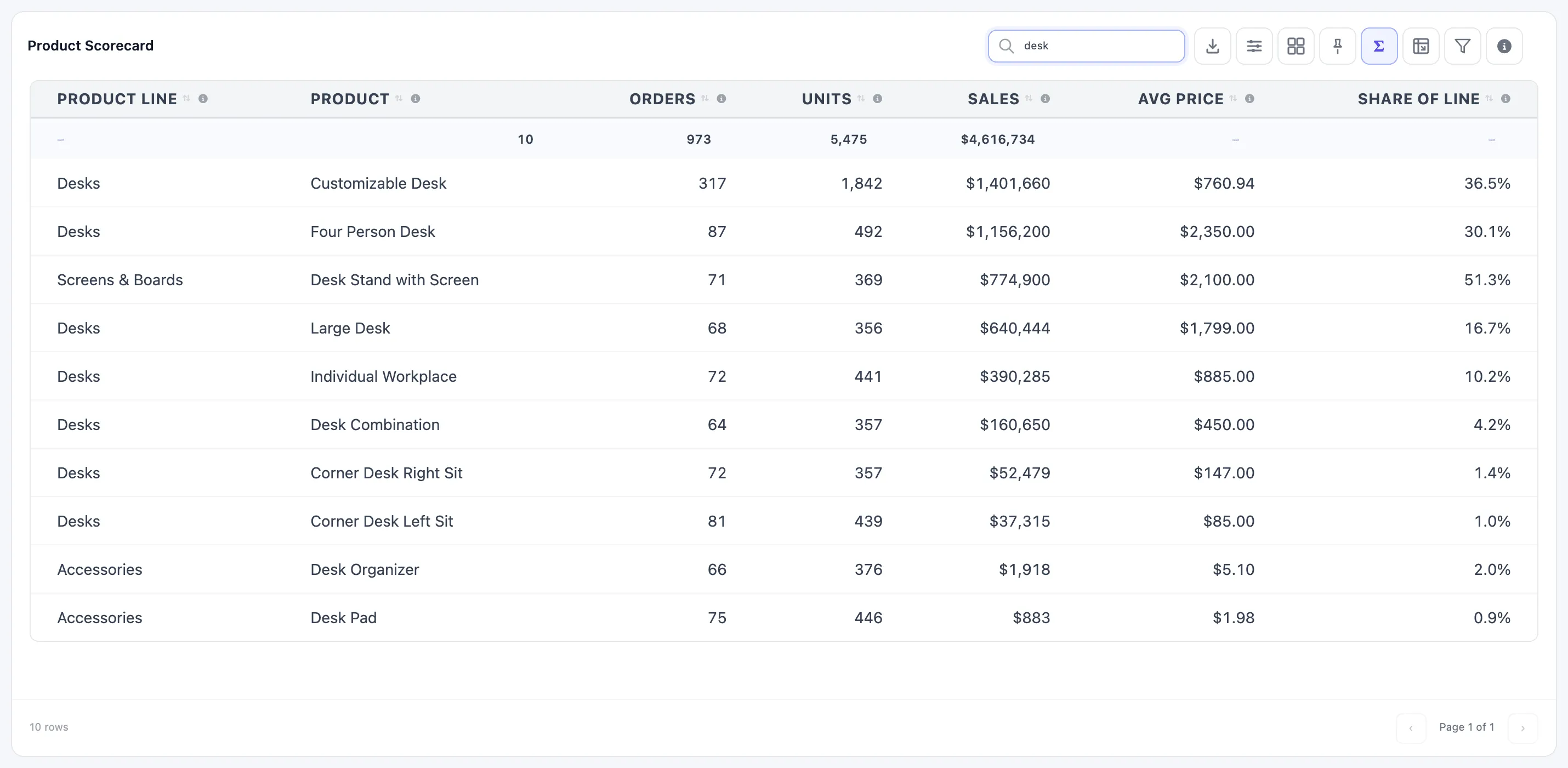Sort by the AVG PRICE column arrows
The image size is (1568, 768).
pos(1233,99)
